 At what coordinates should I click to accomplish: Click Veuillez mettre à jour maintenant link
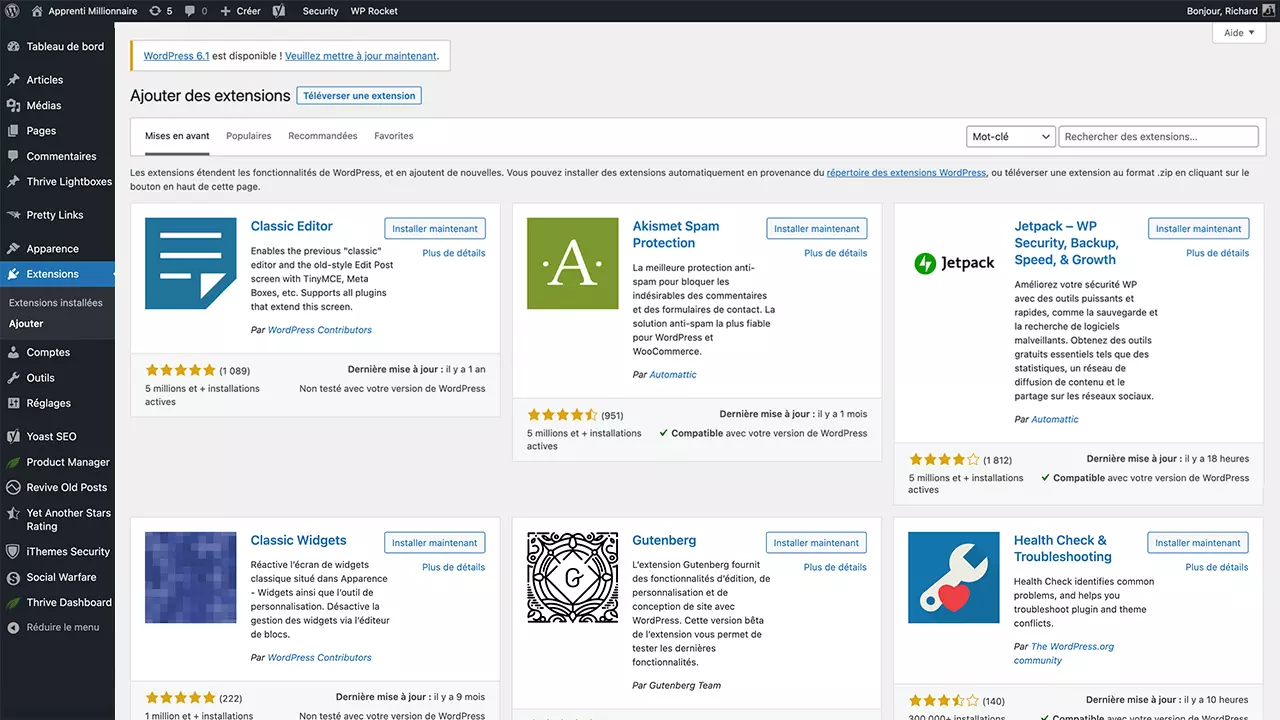(x=361, y=56)
